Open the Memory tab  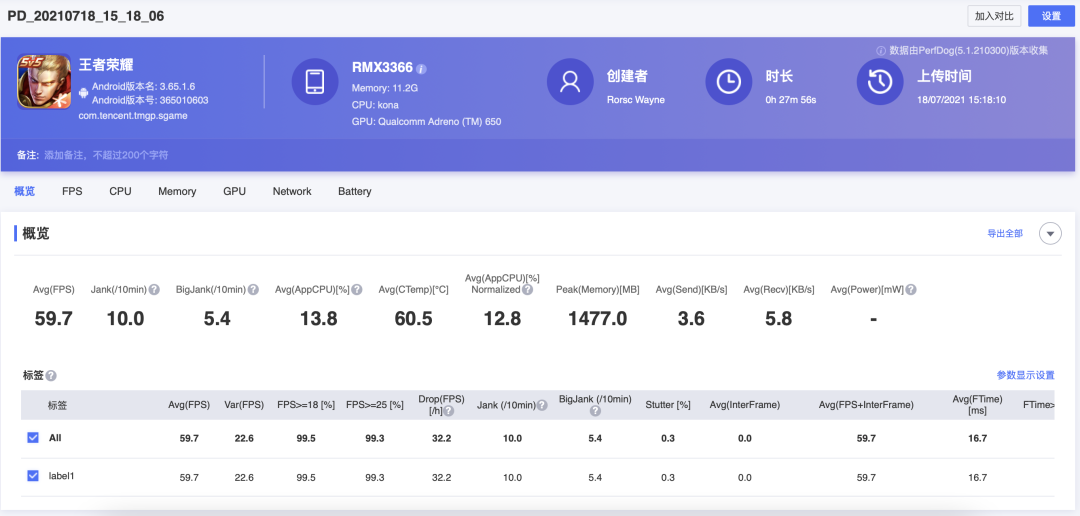click(177, 191)
